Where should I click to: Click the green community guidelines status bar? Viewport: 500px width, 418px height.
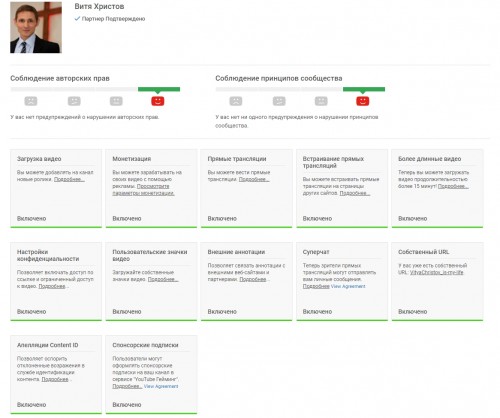pyautogui.click(x=364, y=89)
